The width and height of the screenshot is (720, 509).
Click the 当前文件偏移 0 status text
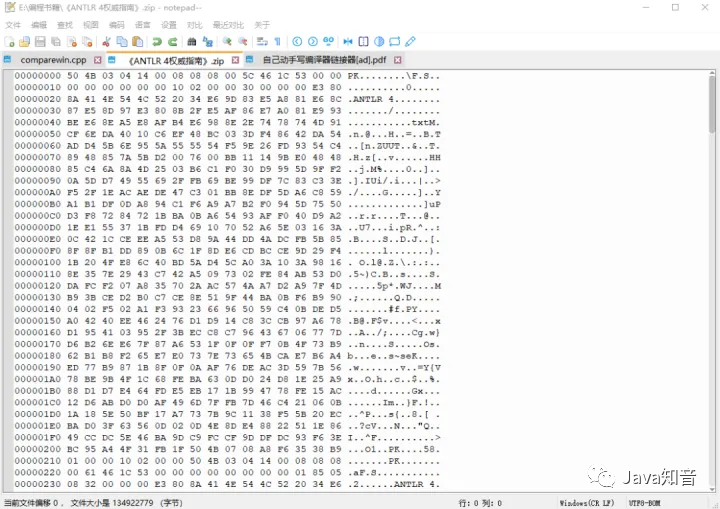(31, 503)
